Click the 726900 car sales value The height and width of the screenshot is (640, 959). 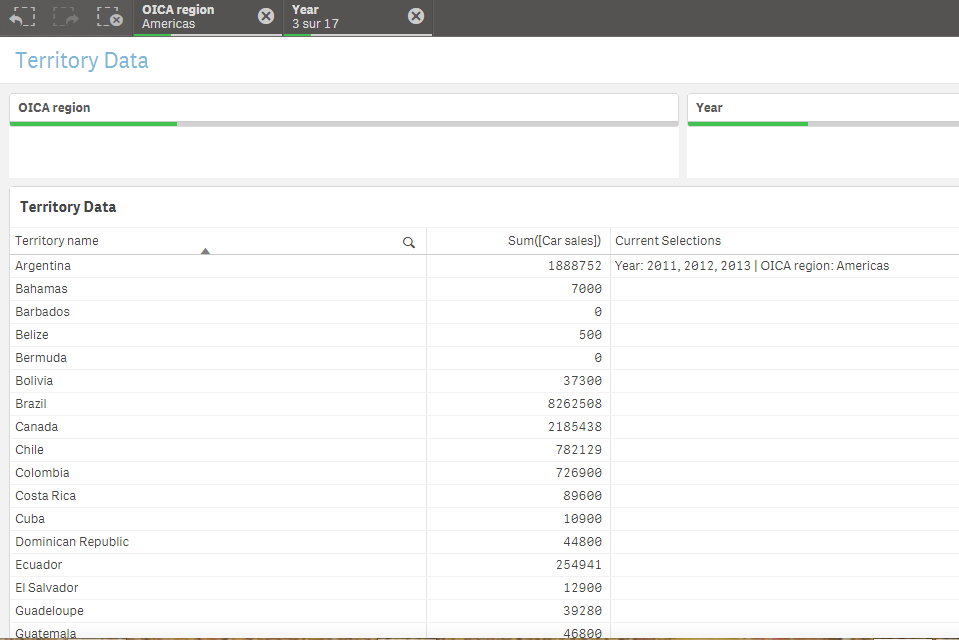pyautogui.click(x=579, y=473)
